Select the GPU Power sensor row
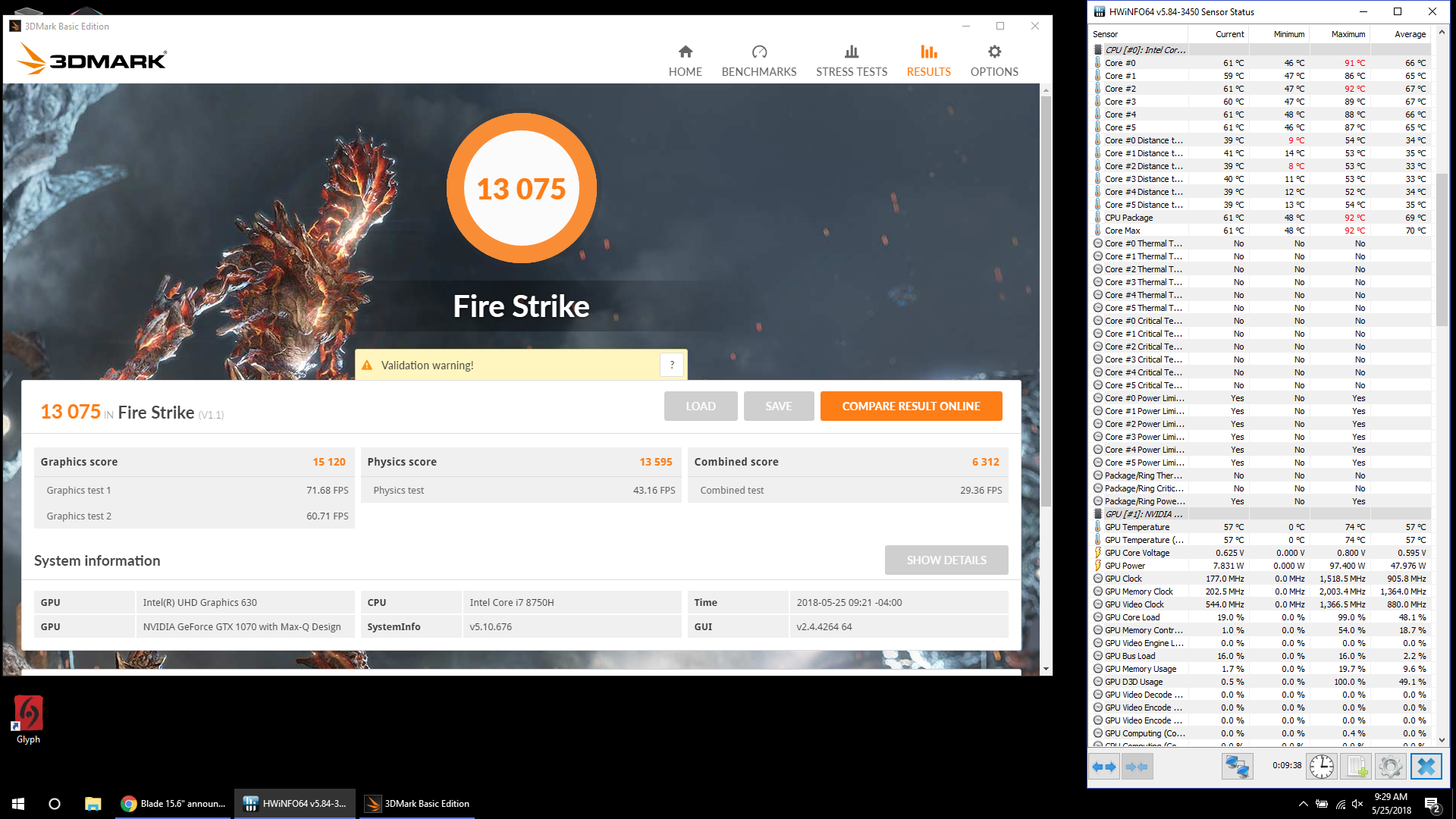1456x819 pixels. coord(1260,566)
